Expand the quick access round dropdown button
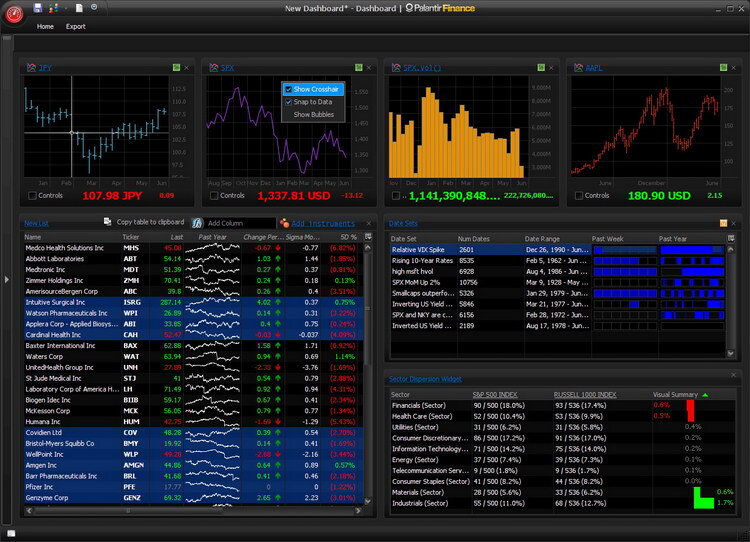Screen dimensions: 750x542 click(x=94, y=7)
